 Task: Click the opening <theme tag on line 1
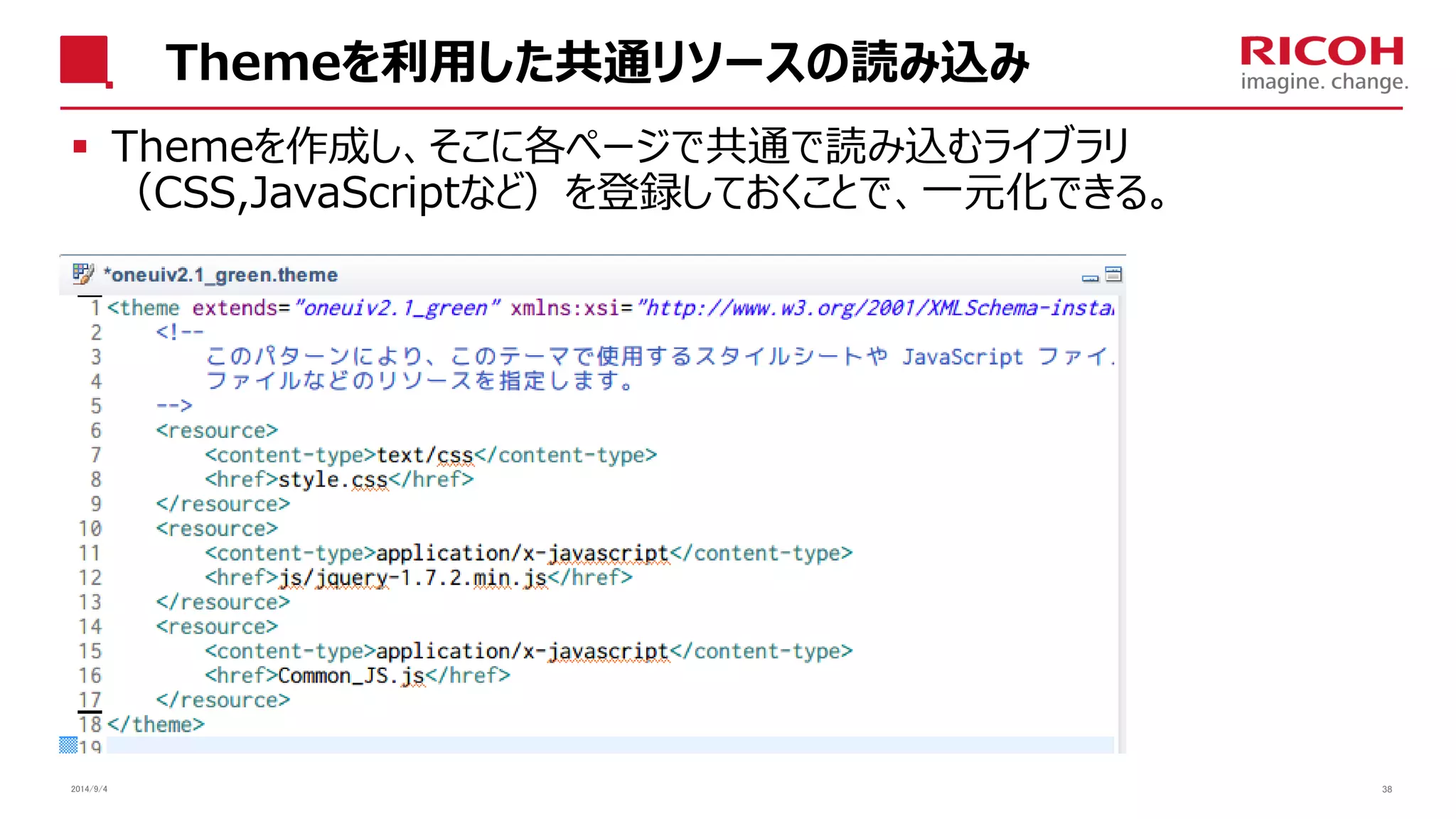coord(143,308)
